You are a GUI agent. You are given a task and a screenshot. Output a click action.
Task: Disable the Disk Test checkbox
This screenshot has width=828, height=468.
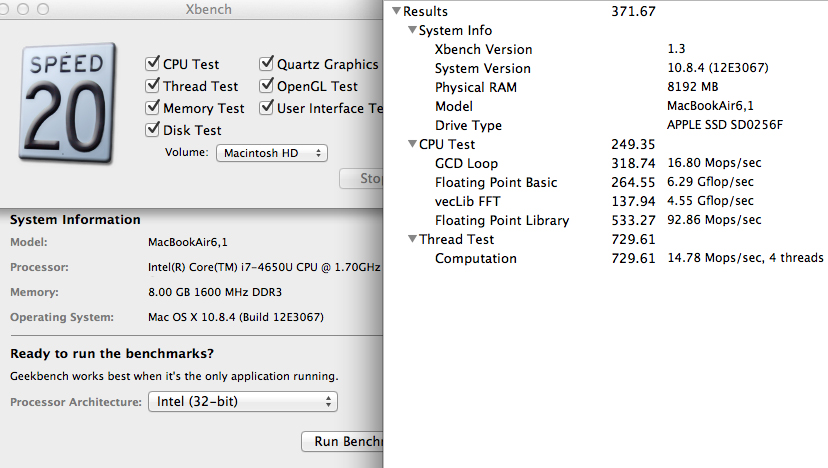(153, 129)
